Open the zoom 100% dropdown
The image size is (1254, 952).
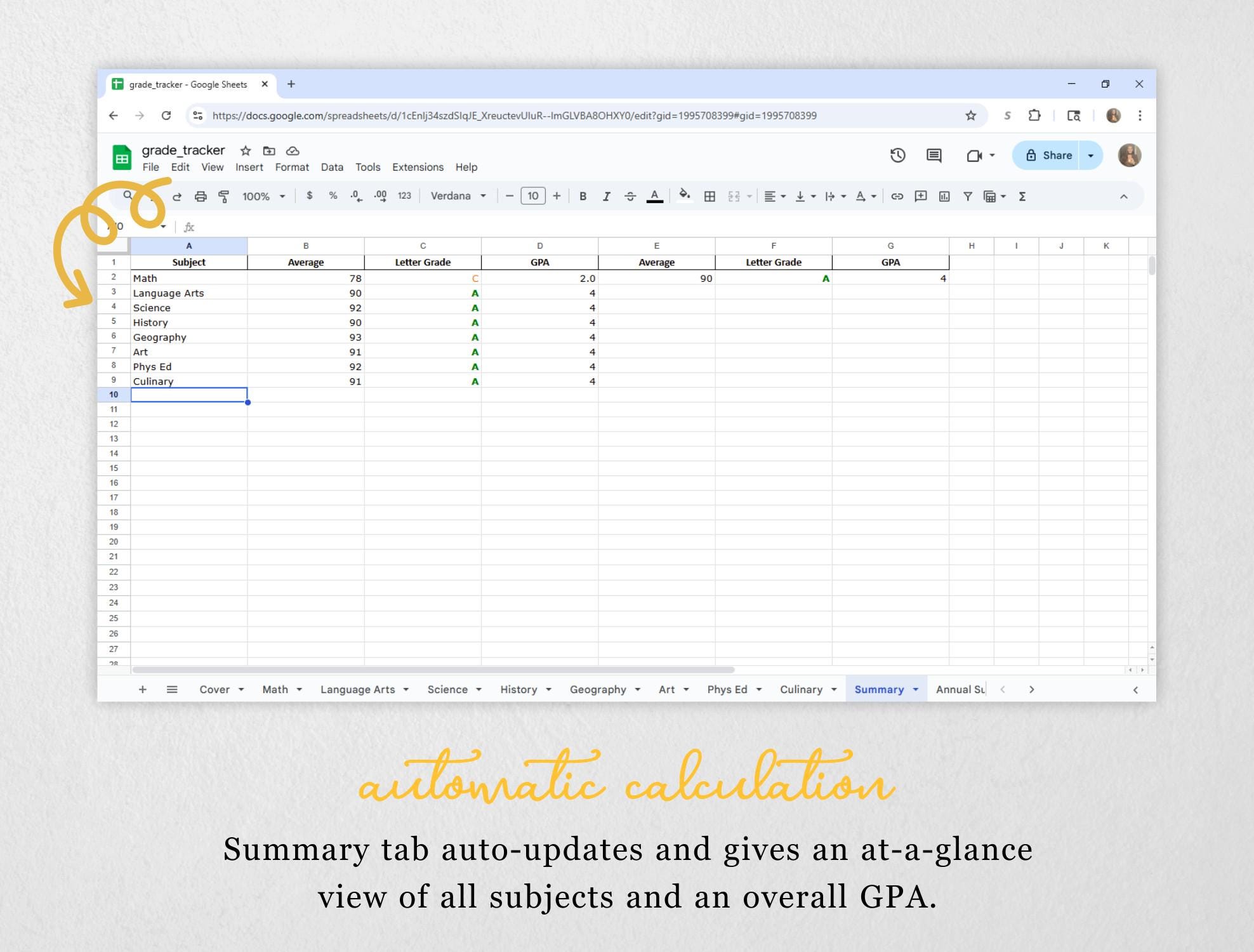click(x=264, y=197)
